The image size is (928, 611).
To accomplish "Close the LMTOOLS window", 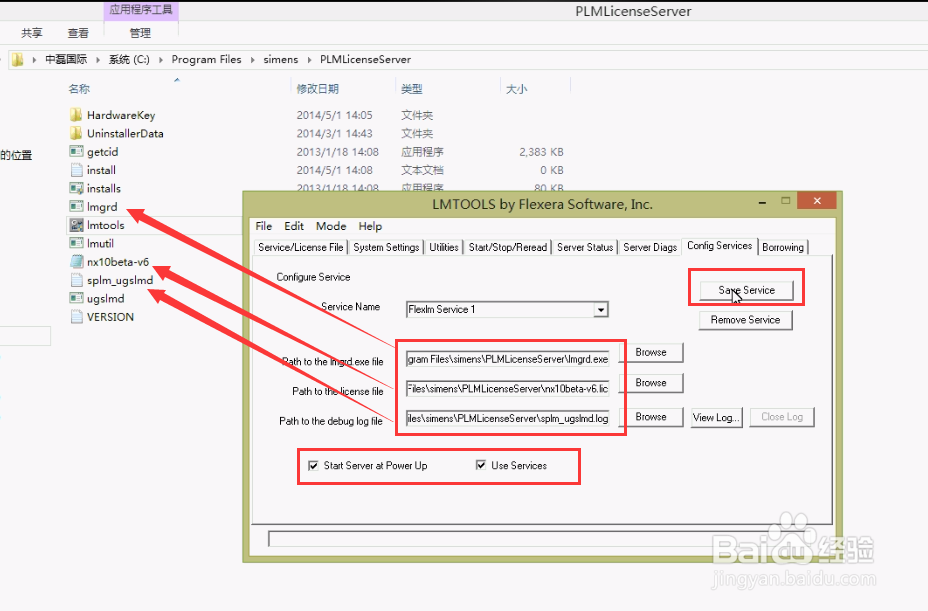I will point(817,201).
